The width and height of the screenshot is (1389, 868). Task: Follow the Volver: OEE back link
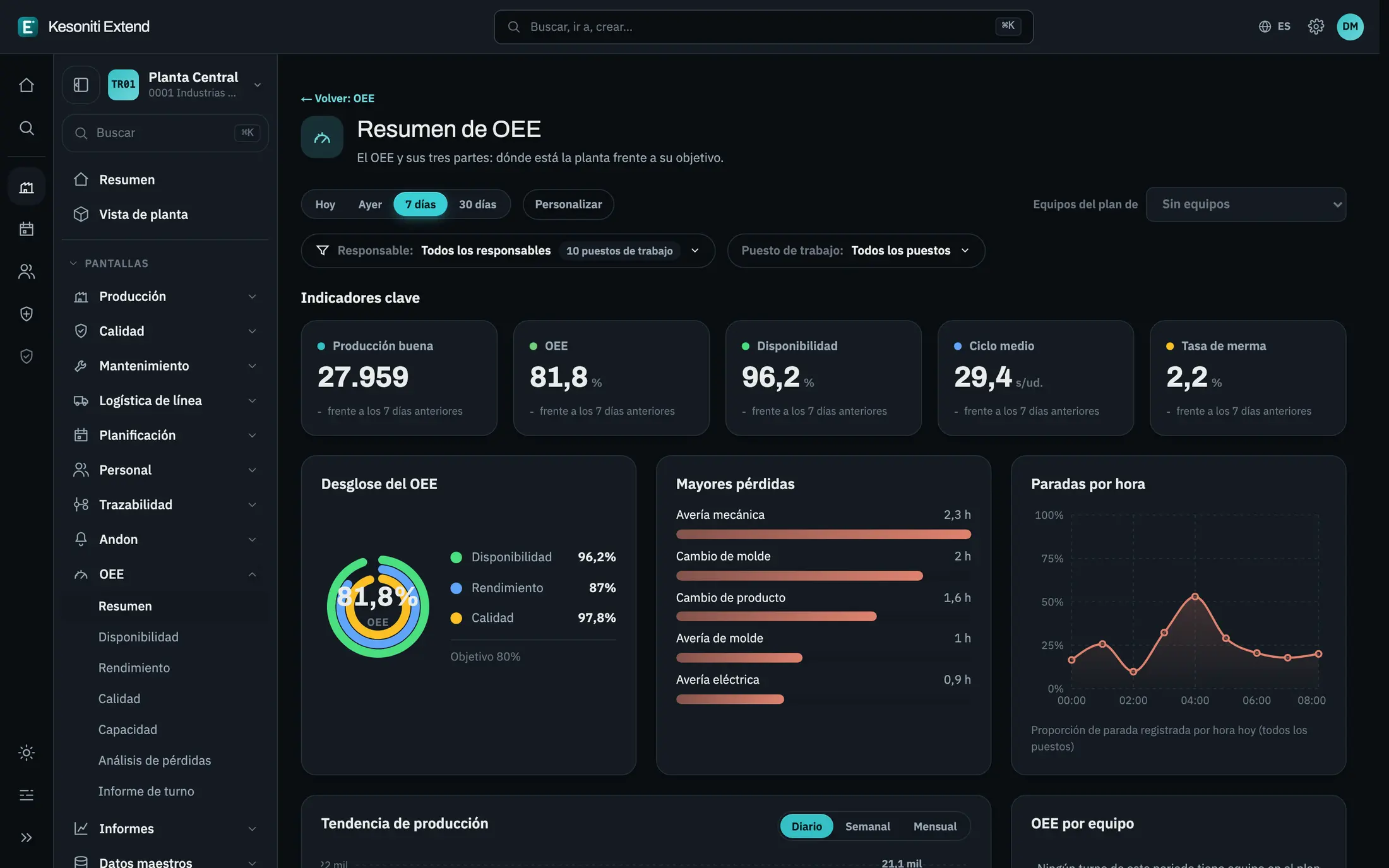[338, 98]
